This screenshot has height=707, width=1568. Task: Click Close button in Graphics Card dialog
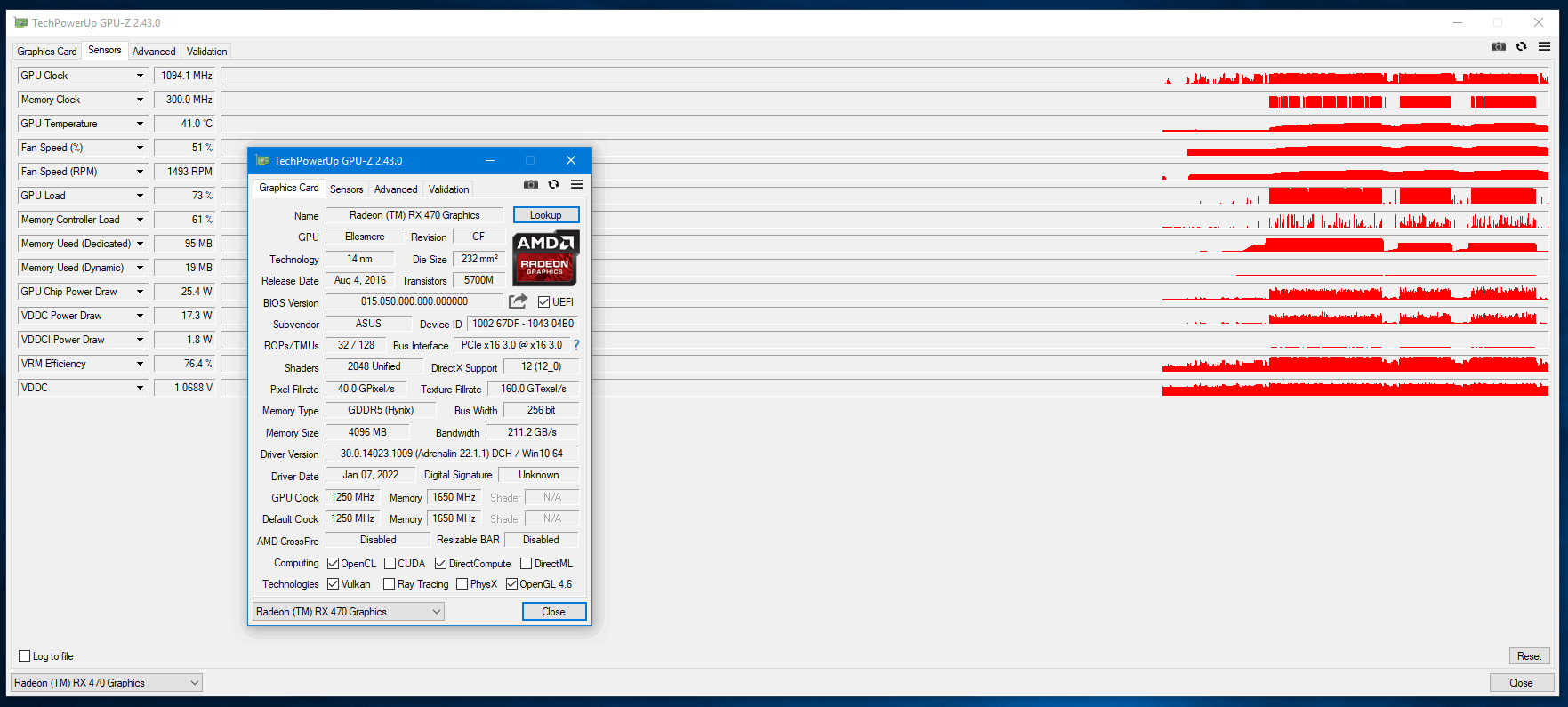554,612
